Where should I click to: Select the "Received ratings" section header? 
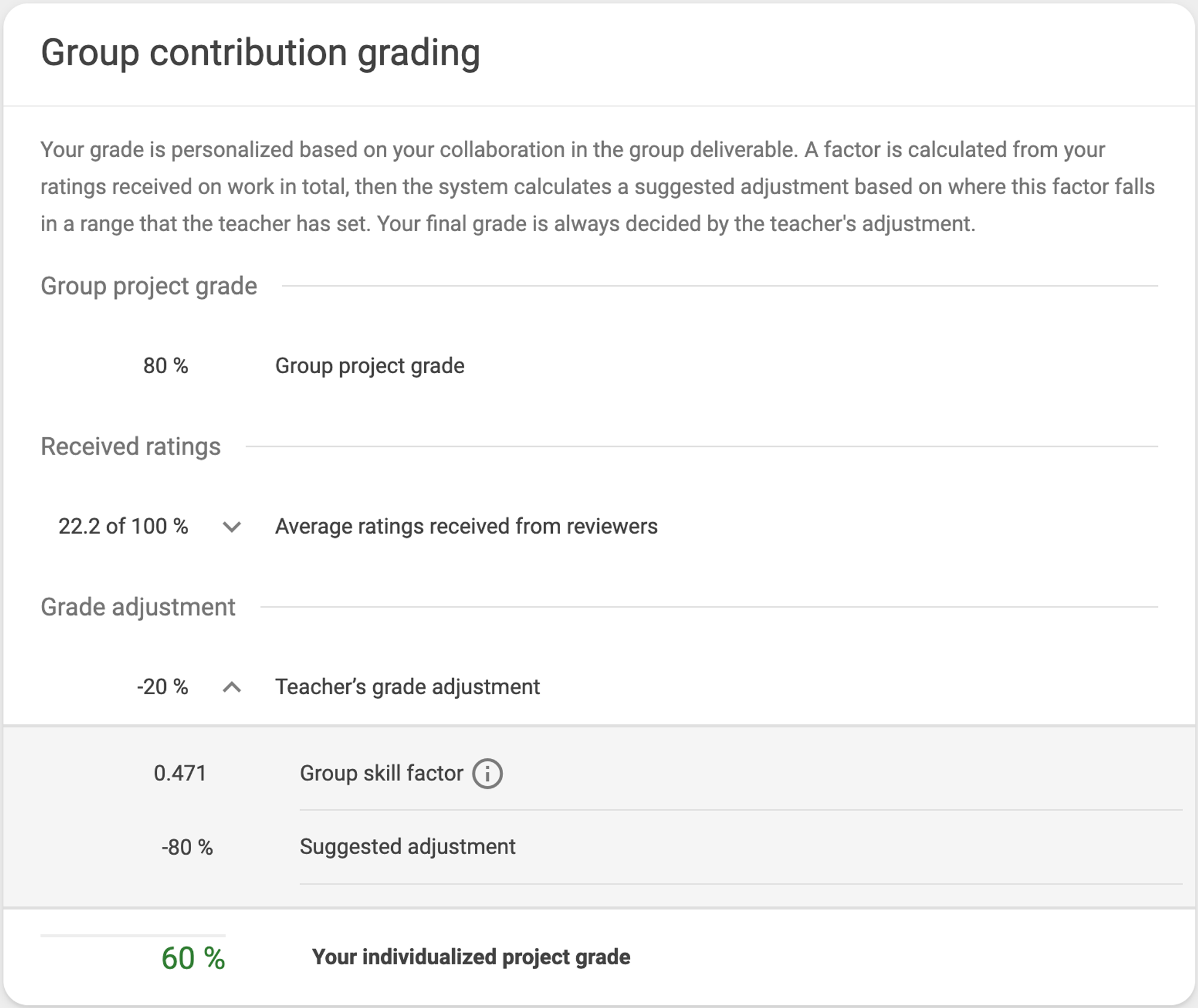coord(131,447)
